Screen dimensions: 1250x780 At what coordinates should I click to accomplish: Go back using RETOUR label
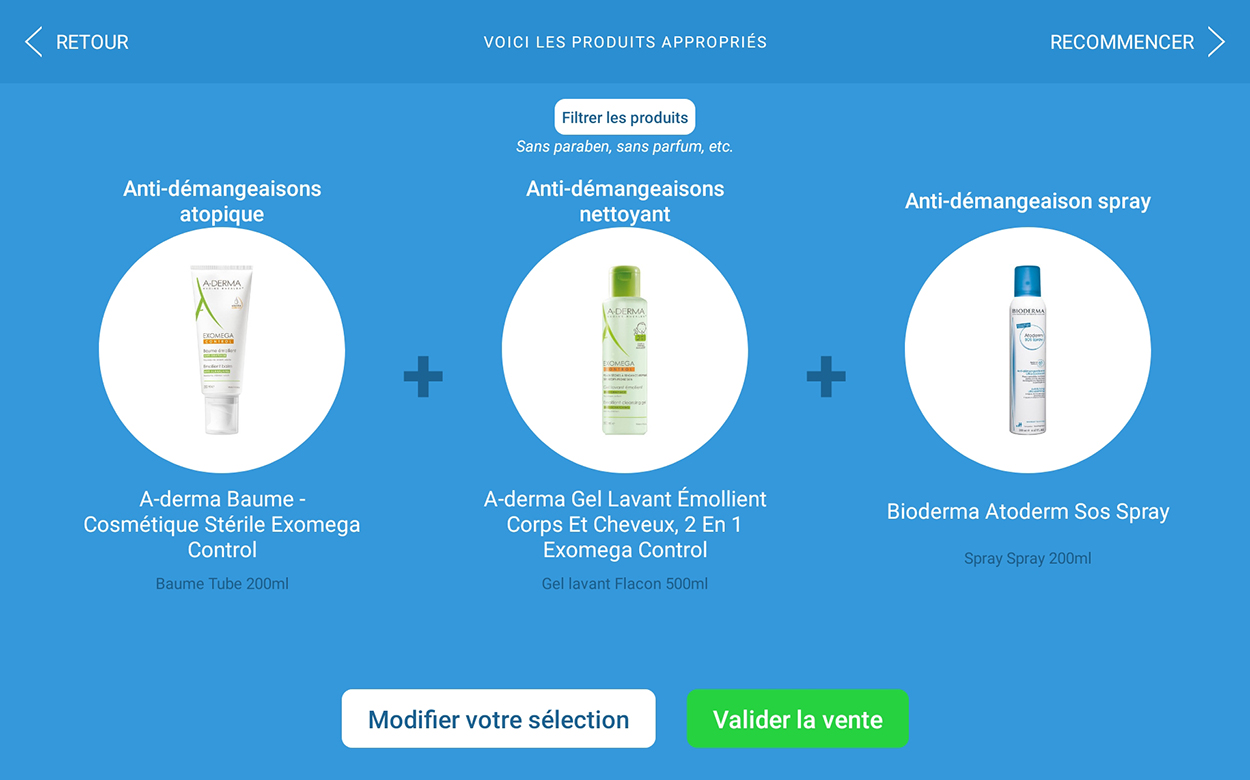click(x=92, y=42)
